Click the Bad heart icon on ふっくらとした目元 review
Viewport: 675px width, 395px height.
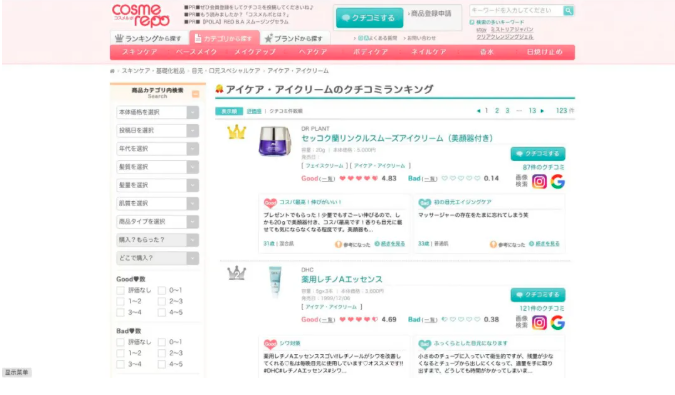click(x=424, y=344)
